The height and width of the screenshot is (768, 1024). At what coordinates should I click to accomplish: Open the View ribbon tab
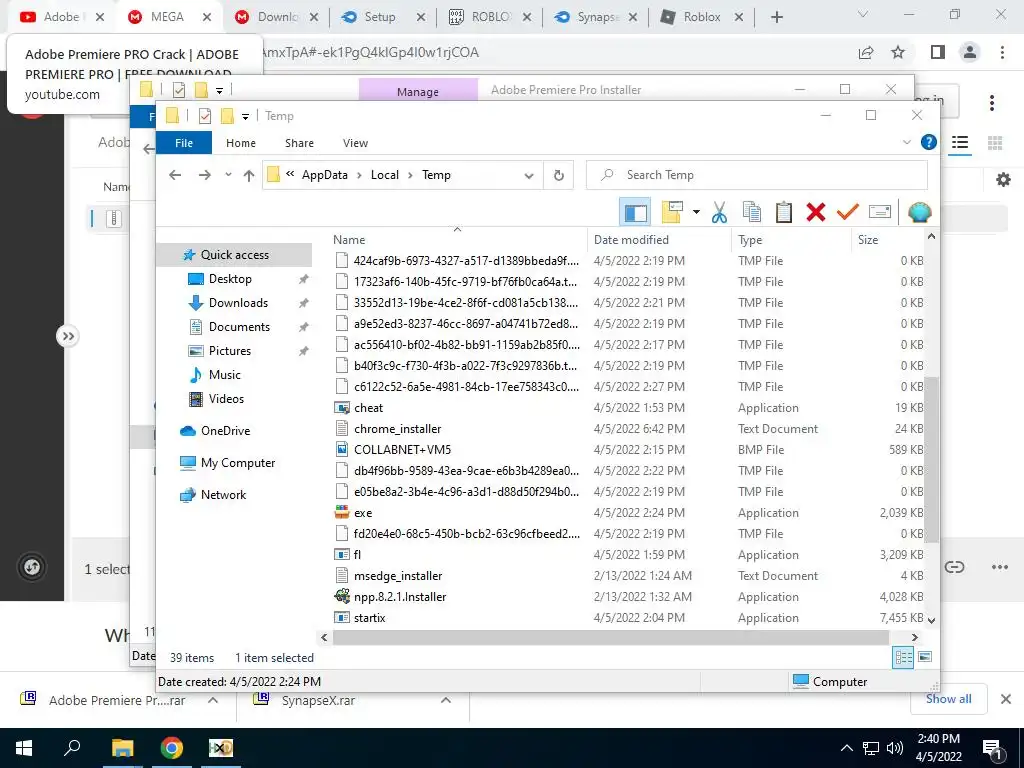pyautogui.click(x=355, y=143)
